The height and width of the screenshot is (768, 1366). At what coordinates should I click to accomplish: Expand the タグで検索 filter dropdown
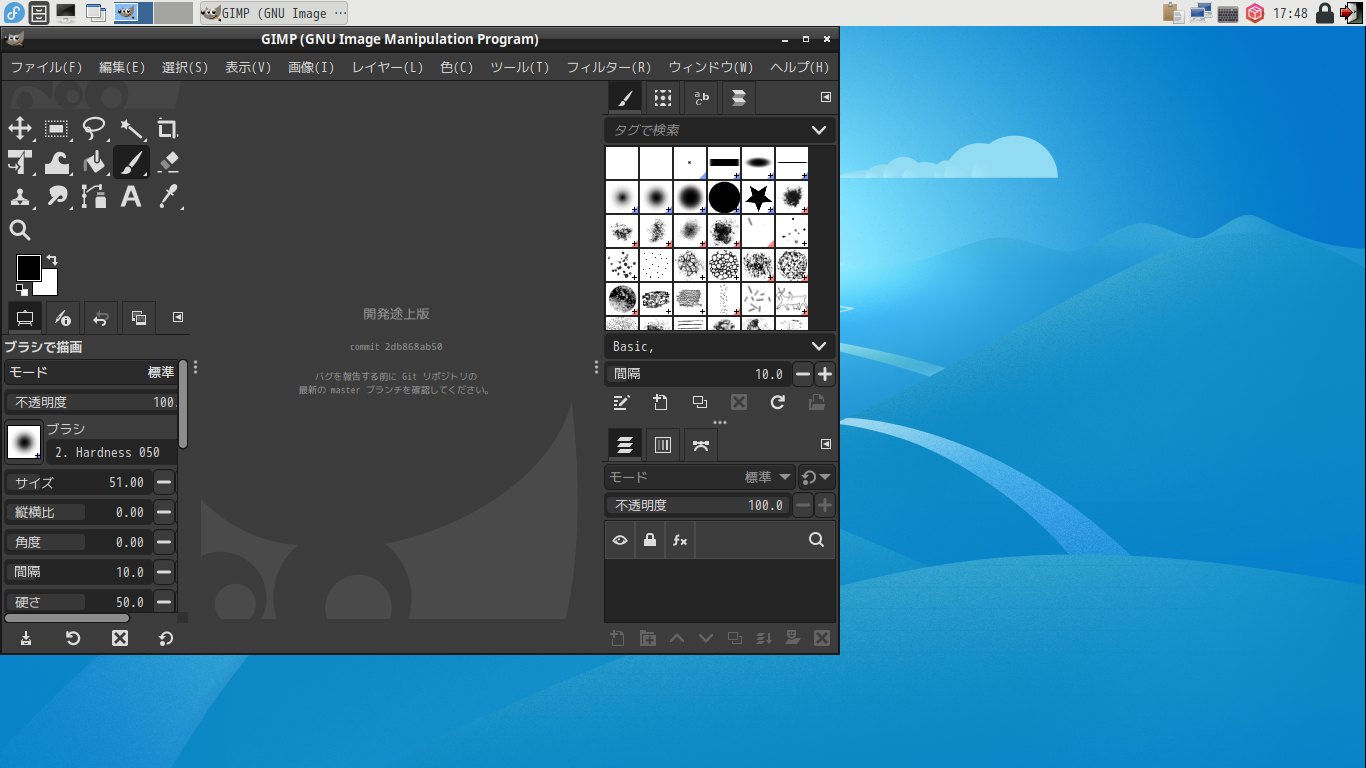pos(819,130)
